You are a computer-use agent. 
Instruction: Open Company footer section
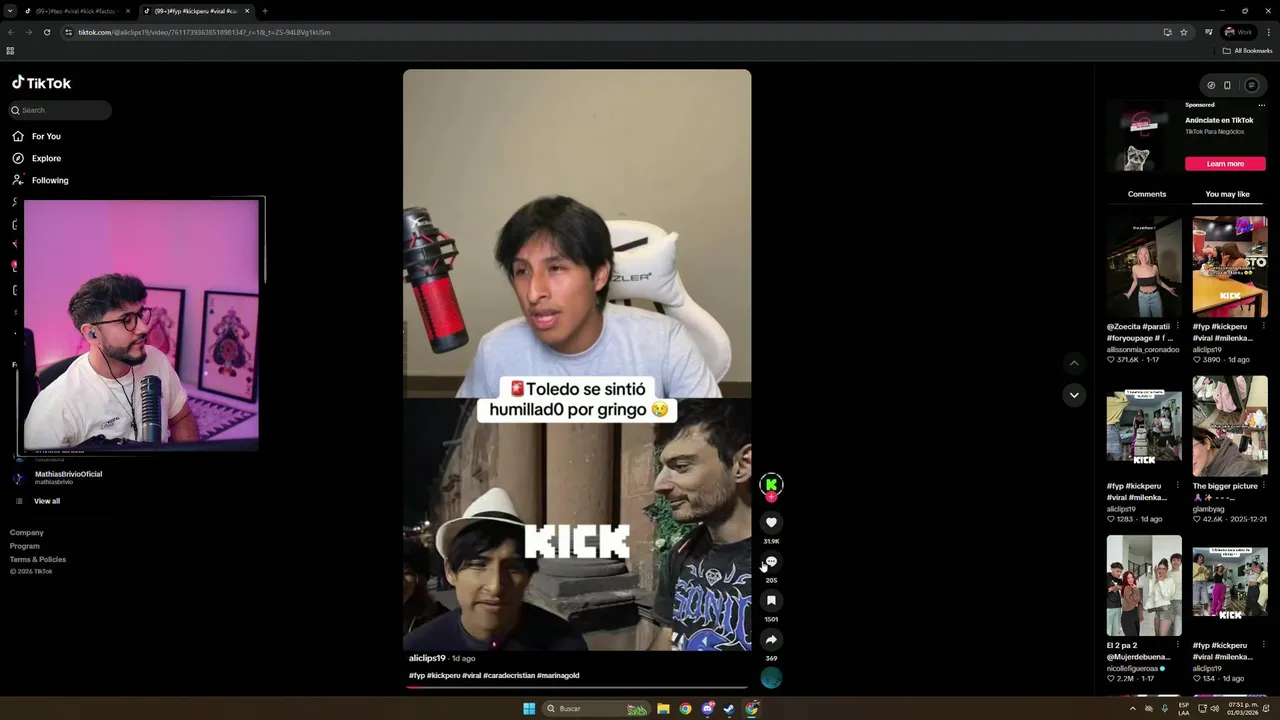27,533
